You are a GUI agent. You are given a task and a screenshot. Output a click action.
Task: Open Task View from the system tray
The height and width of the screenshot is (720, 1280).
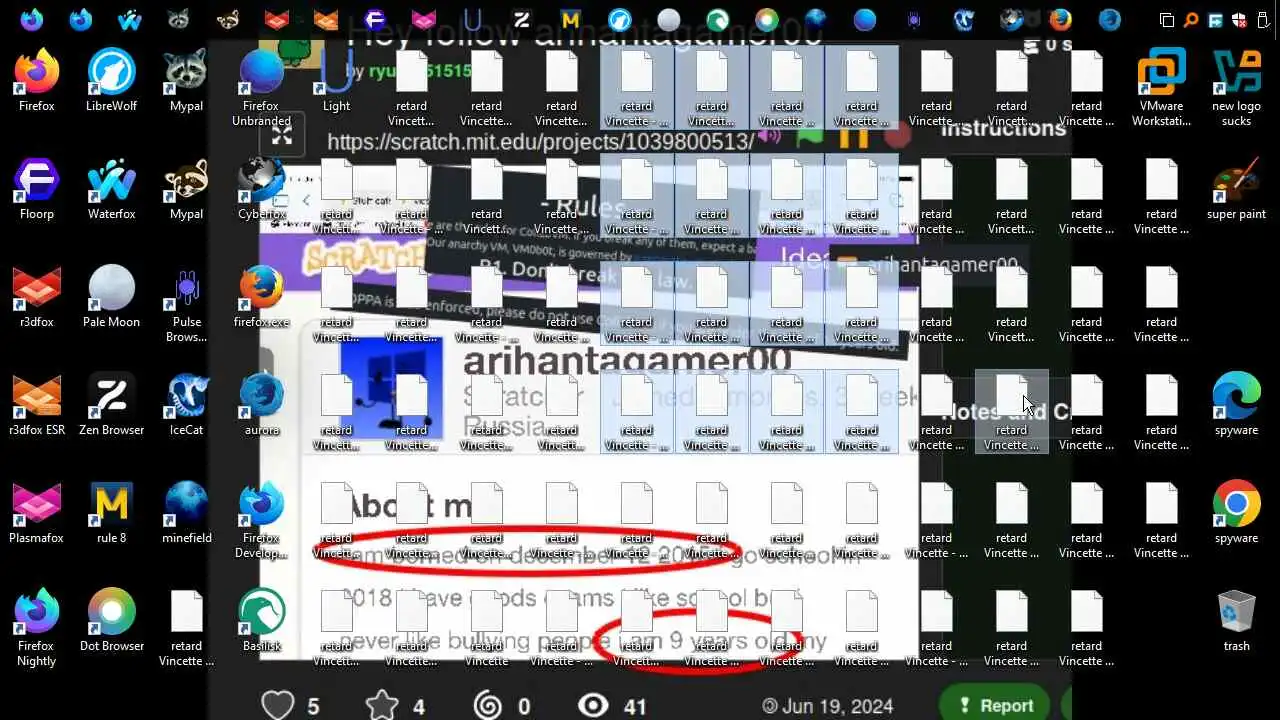click(1167, 20)
